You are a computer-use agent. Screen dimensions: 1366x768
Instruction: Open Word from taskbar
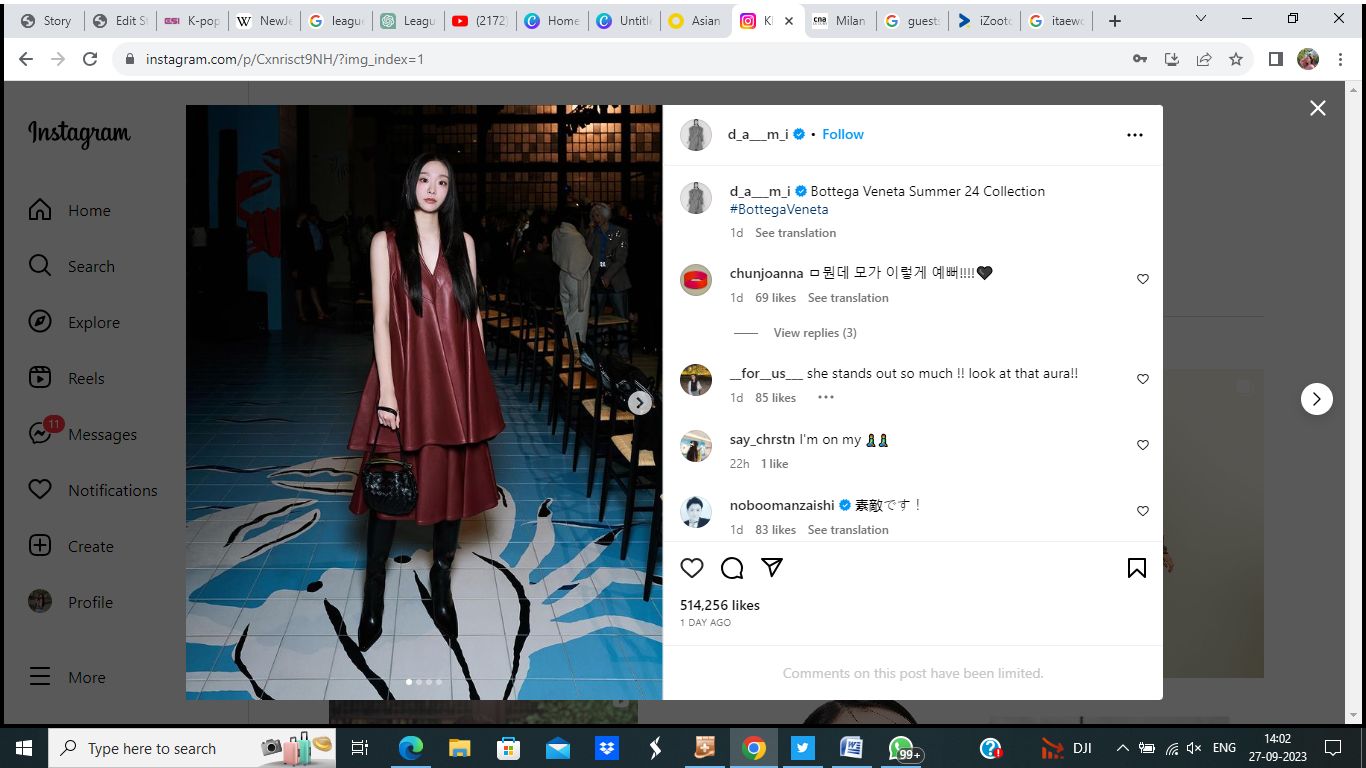click(852, 748)
